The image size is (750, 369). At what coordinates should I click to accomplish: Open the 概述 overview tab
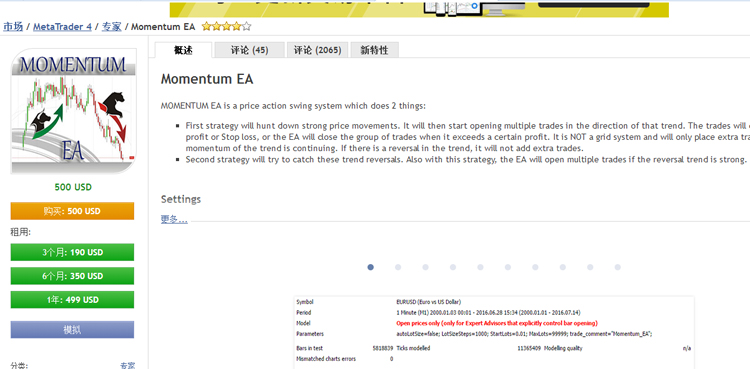pos(184,50)
